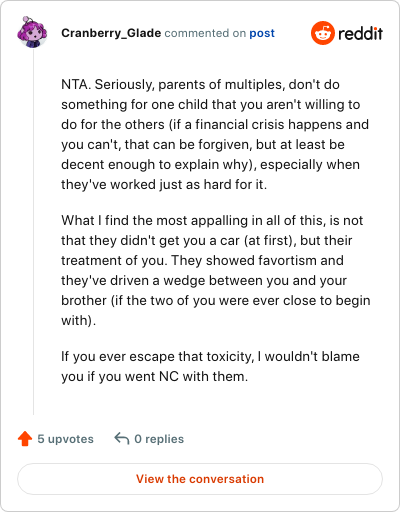
Task: Click the line ending 'with).'
Action: [x=79, y=320]
